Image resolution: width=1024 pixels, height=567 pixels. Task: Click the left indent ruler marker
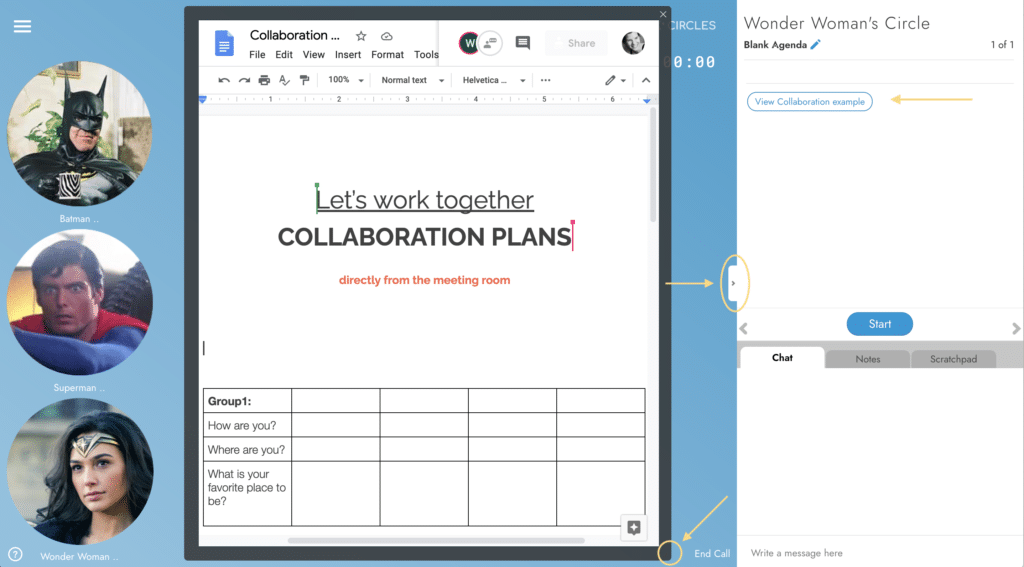[202, 100]
